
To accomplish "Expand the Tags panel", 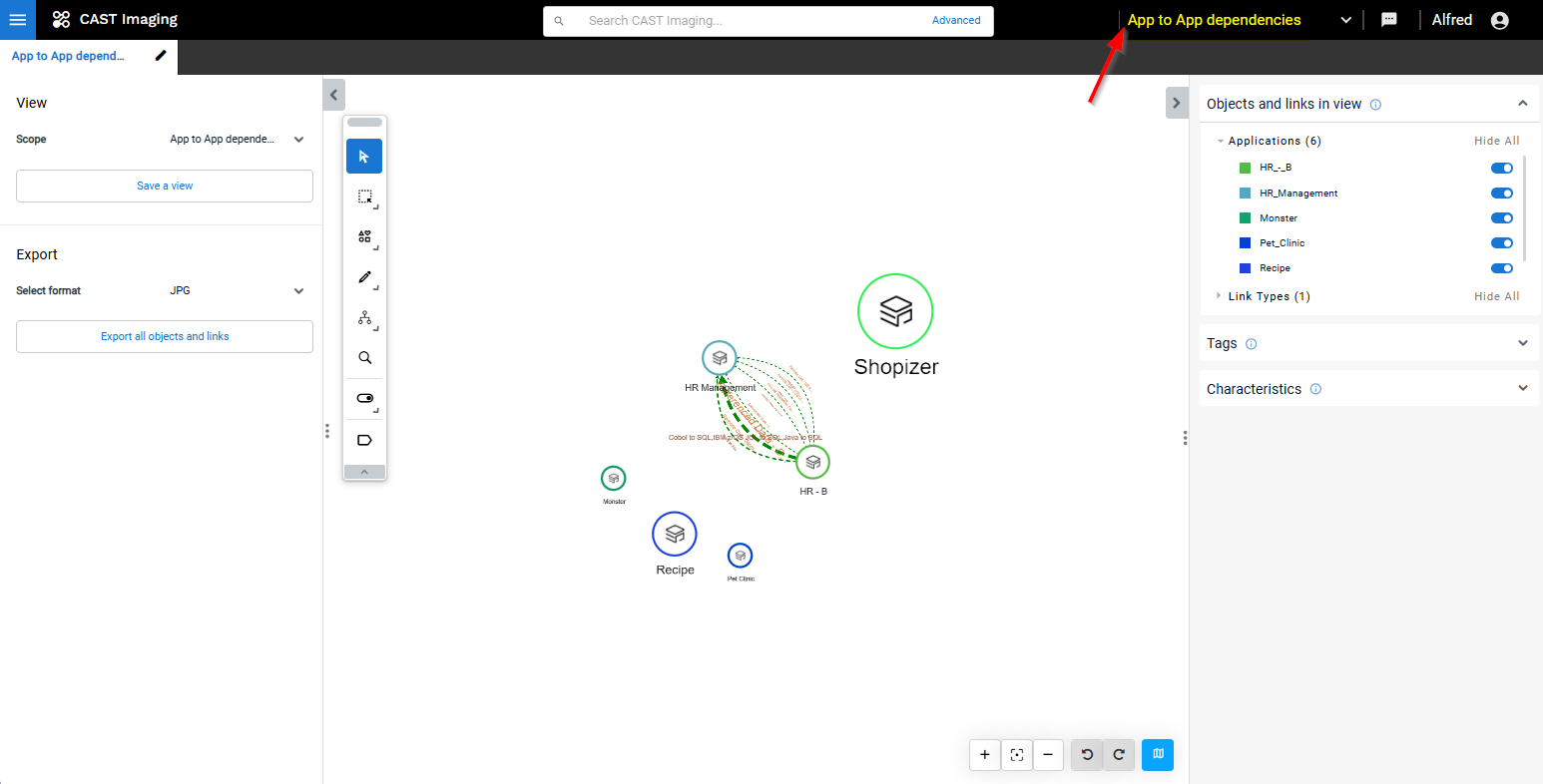I will pyautogui.click(x=1522, y=343).
